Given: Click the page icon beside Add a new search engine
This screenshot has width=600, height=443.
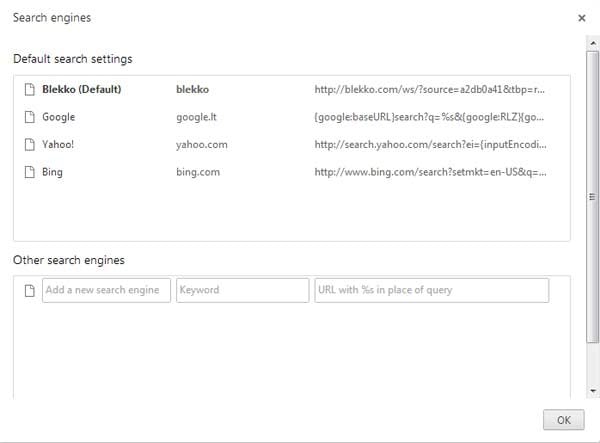Looking at the screenshot, I should pos(29,290).
